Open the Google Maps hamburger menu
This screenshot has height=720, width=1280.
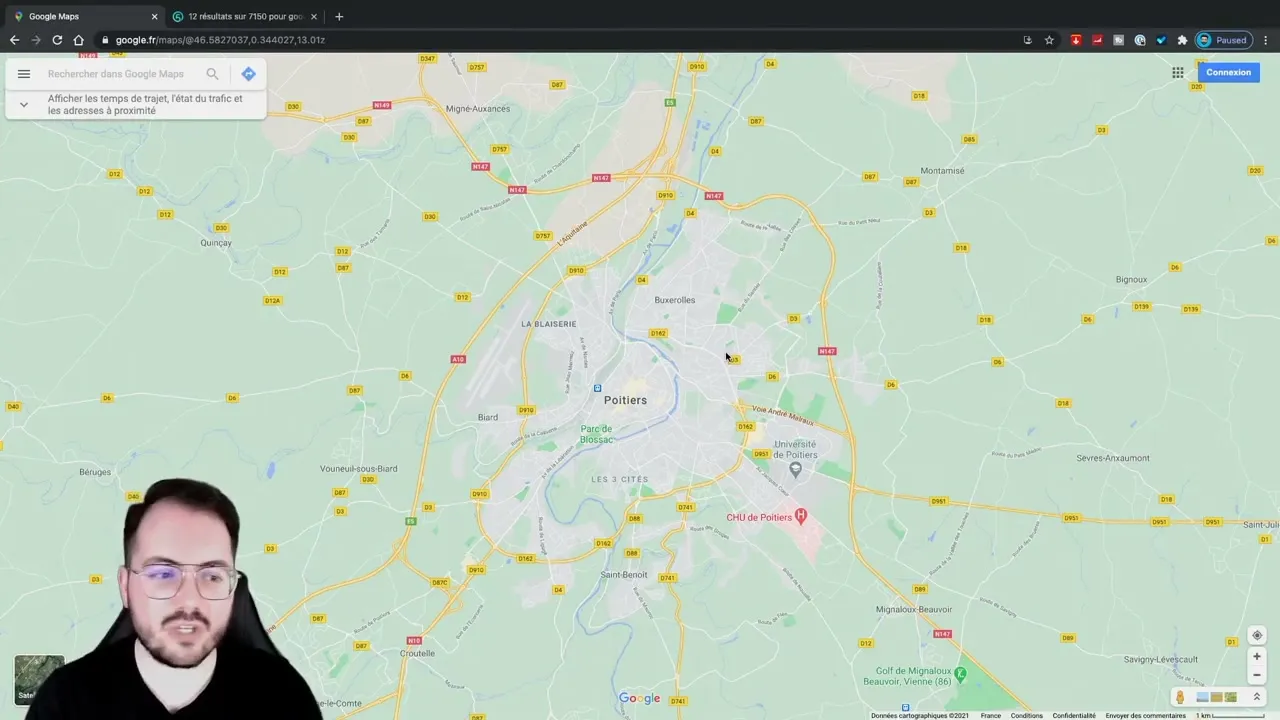pyautogui.click(x=24, y=73)
